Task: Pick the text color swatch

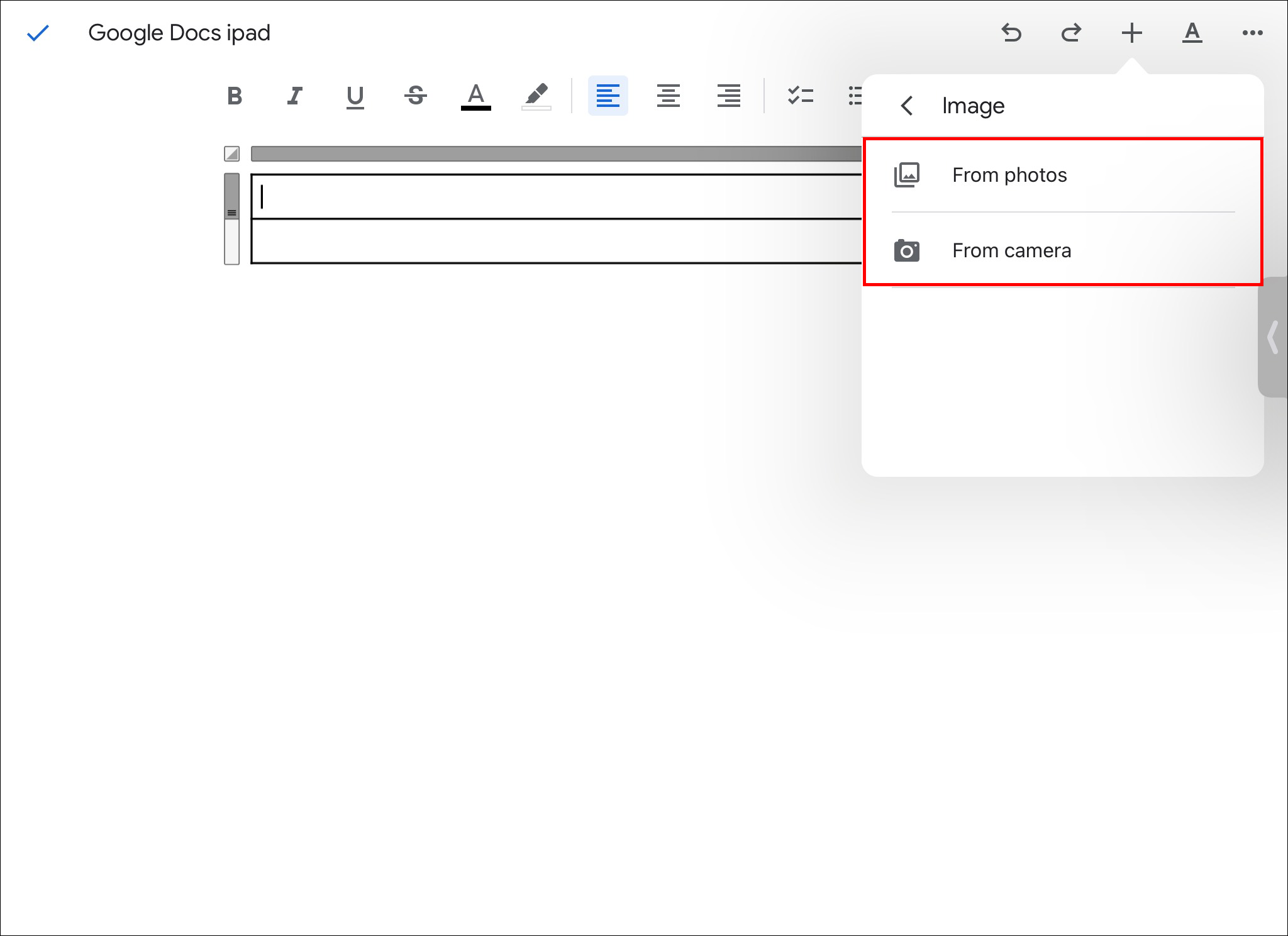Action: click(x=476, y=96)
